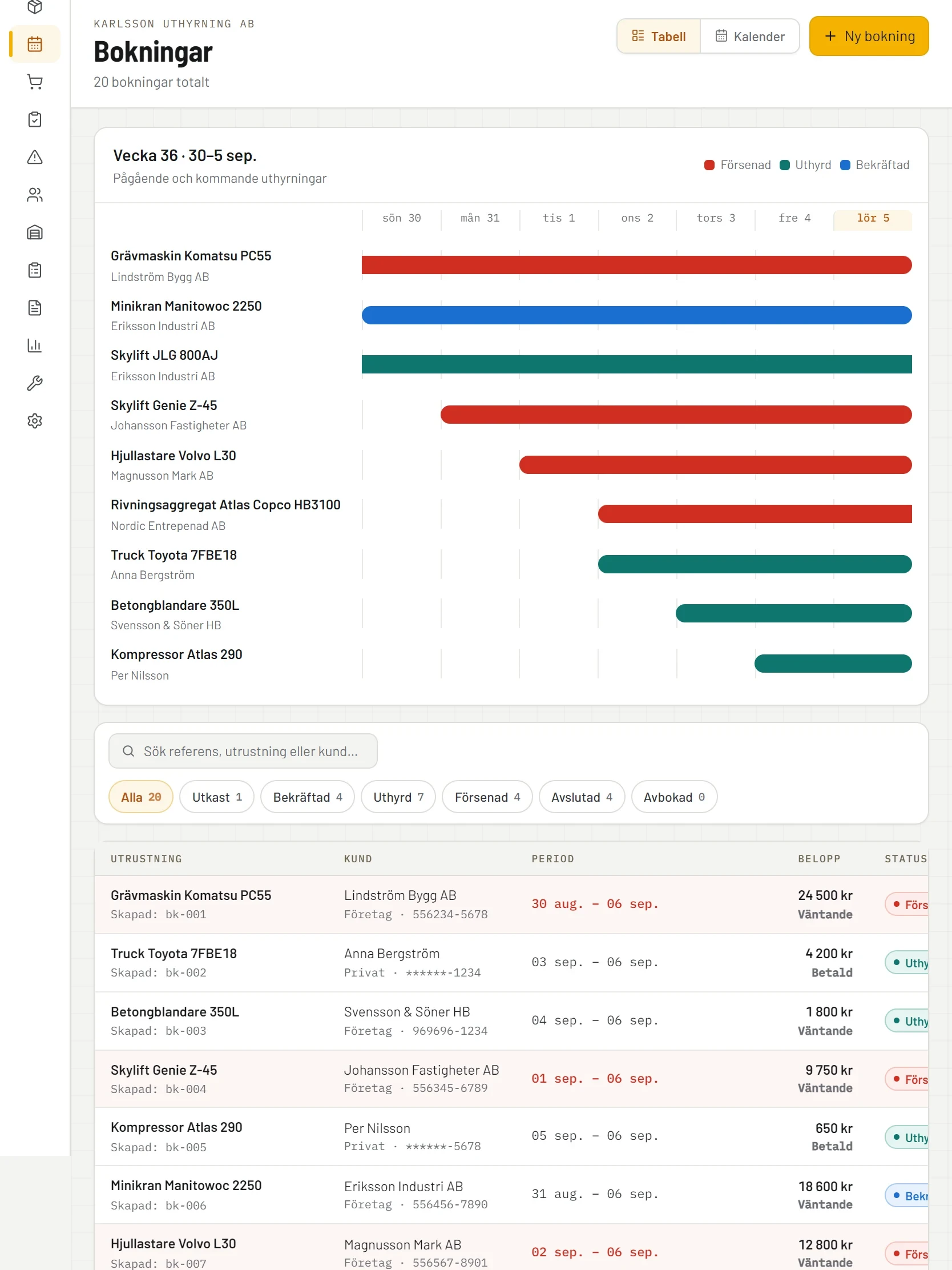Open the wrench maintenance sidebar icon

[x=35, y=384]
